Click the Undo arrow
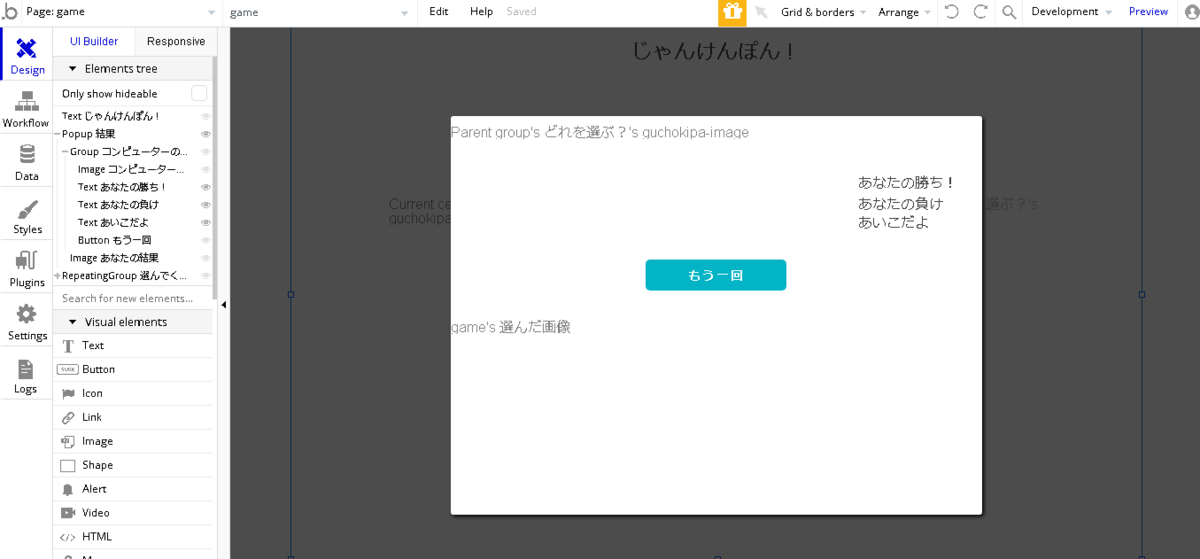Image resolution: width=1200 pixels, height=559 pixels. click(951, 12)
